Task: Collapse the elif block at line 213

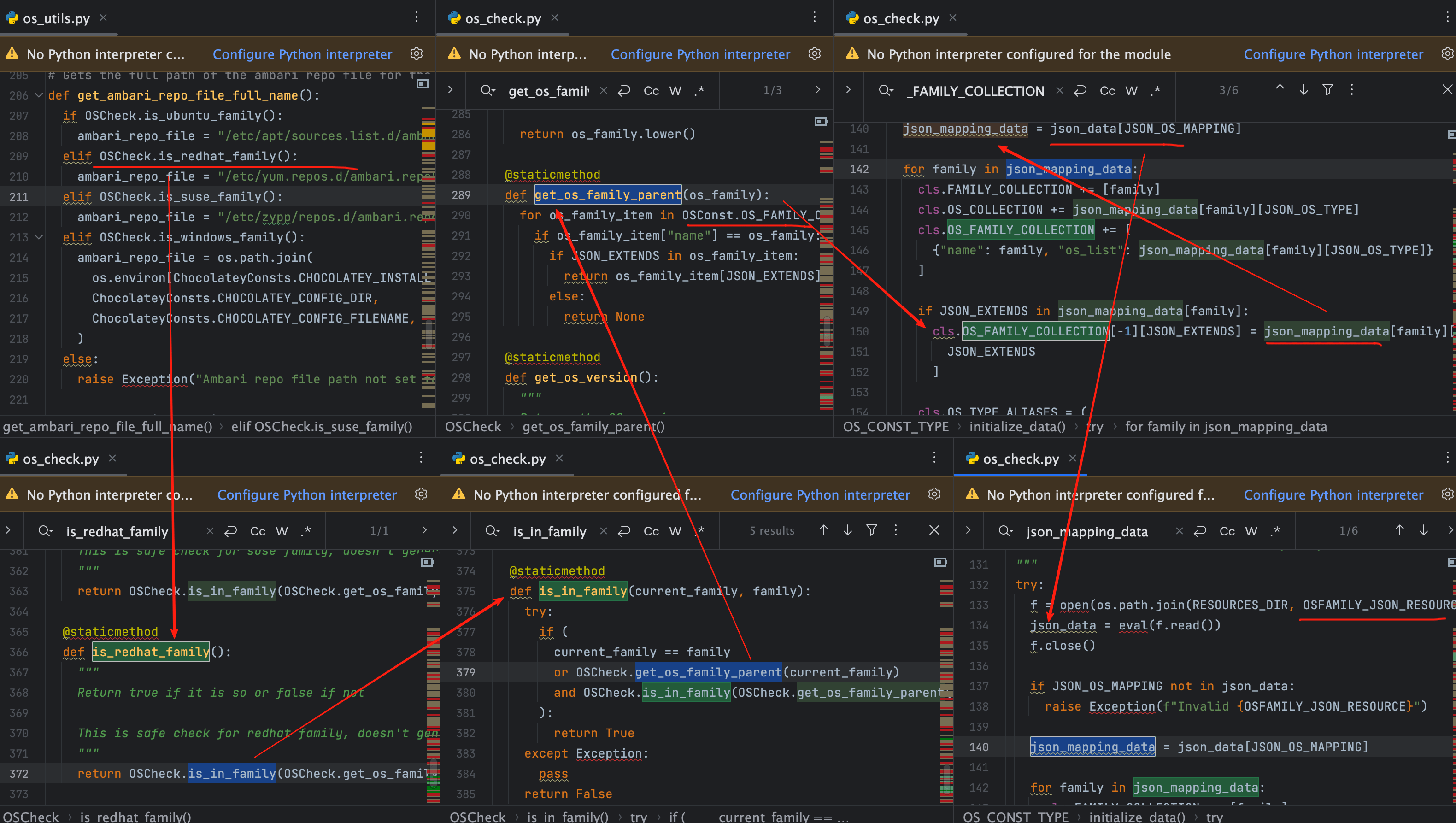Action: [x=39, y=237]
